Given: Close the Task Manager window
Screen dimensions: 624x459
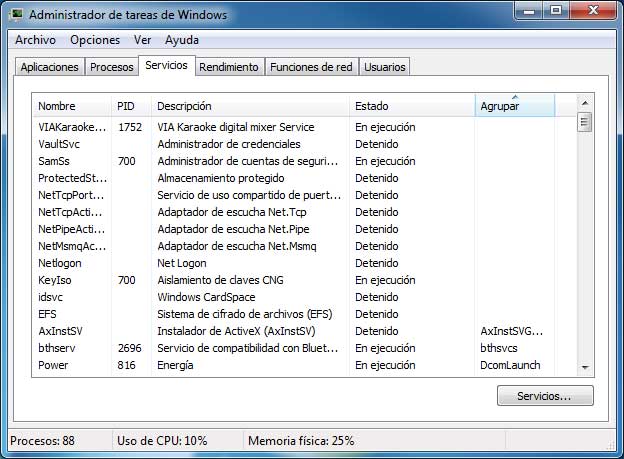Looking at the screenshot, I should [594, 11].
